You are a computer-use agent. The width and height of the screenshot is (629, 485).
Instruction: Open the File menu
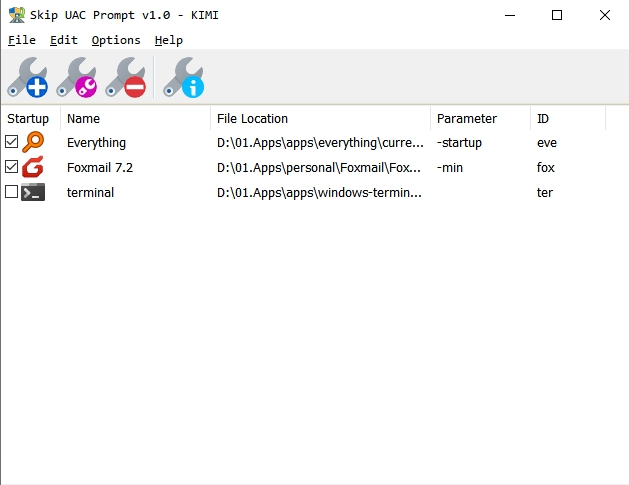coord(21,40)
